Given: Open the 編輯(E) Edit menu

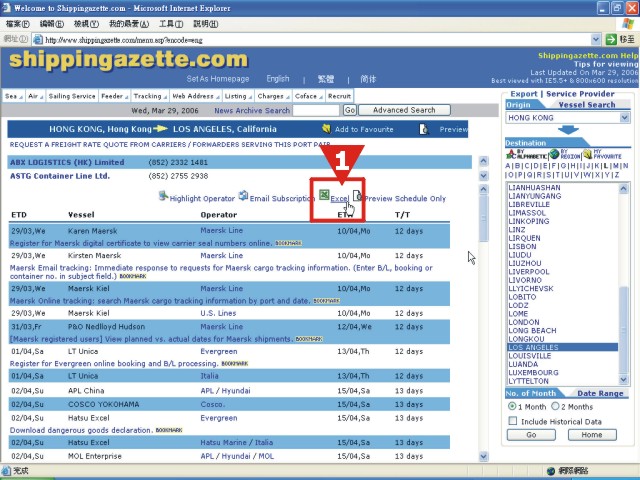Looking at the screenshot, I should click(51, 24).
